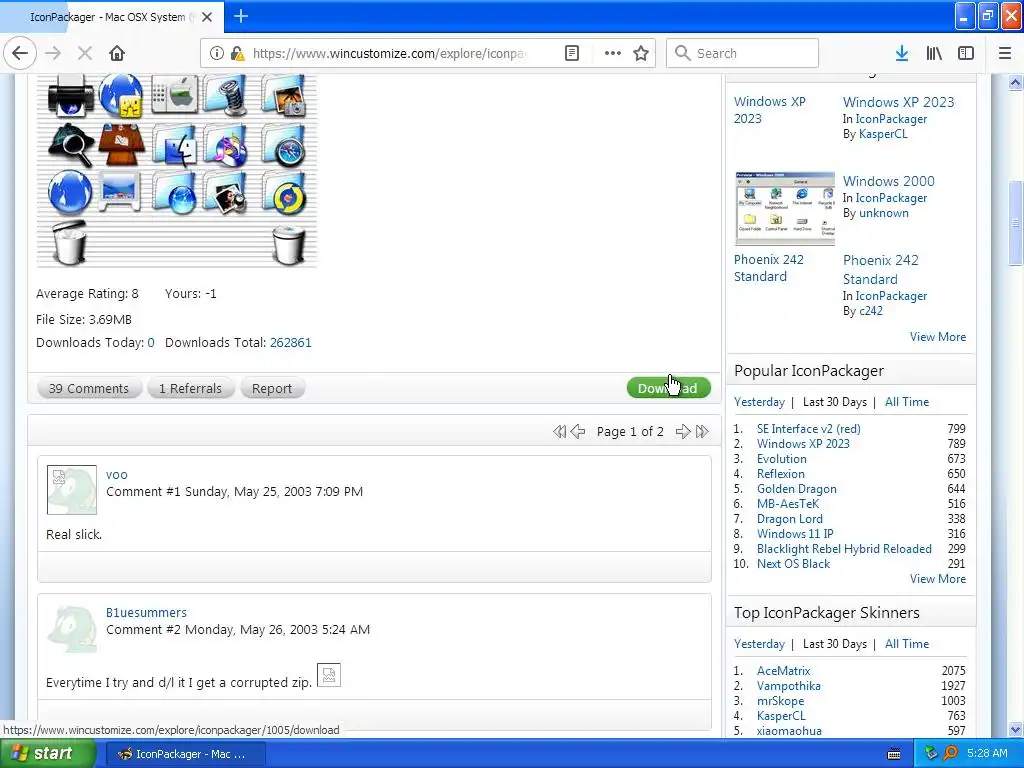
Task: Open a new browser tab
Action: pos(241,16)
